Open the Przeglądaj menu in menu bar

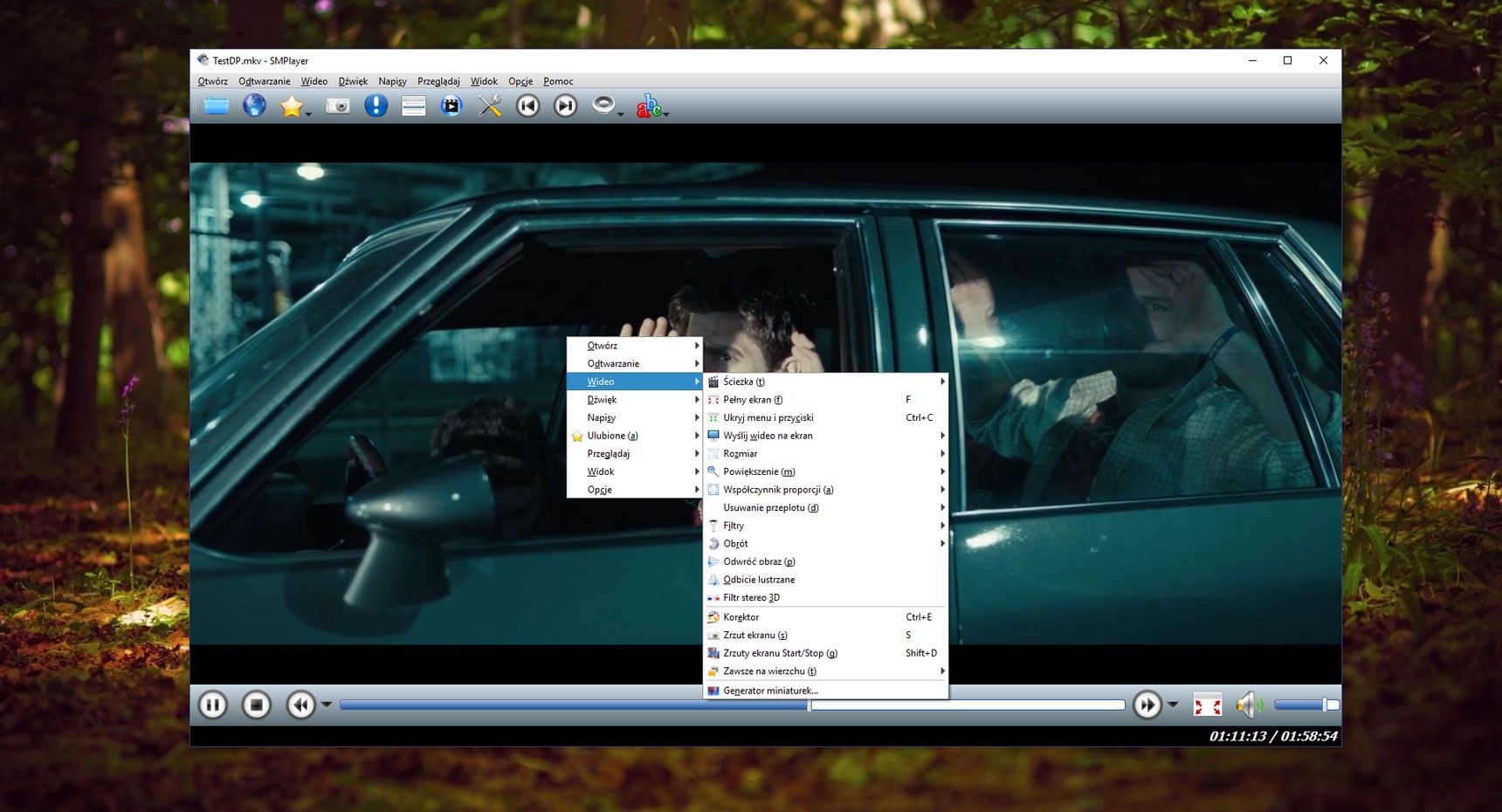(438, 81)
